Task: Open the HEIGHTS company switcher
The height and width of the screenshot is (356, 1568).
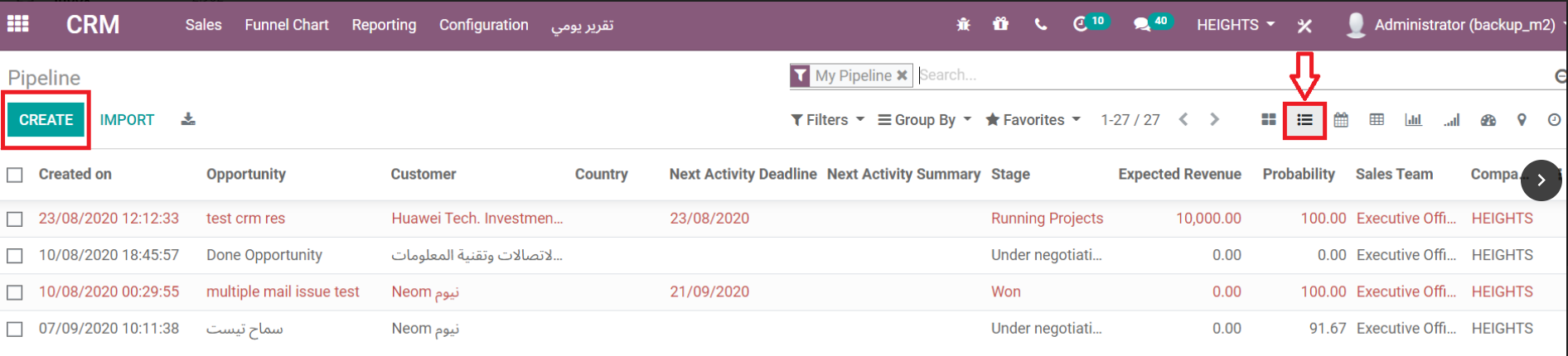Action: (1235, 25)
